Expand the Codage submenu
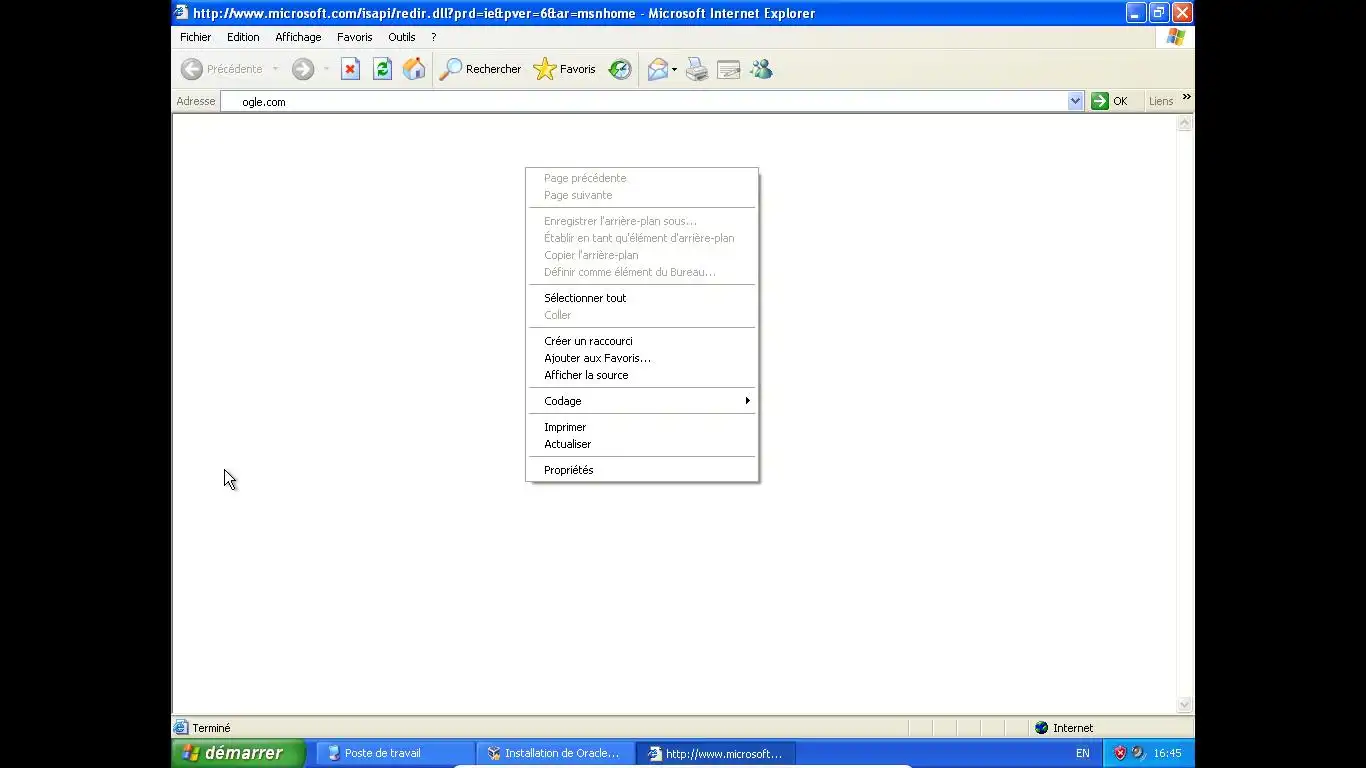This screenshot has width=1366, height=768. (x=641, y=401)
